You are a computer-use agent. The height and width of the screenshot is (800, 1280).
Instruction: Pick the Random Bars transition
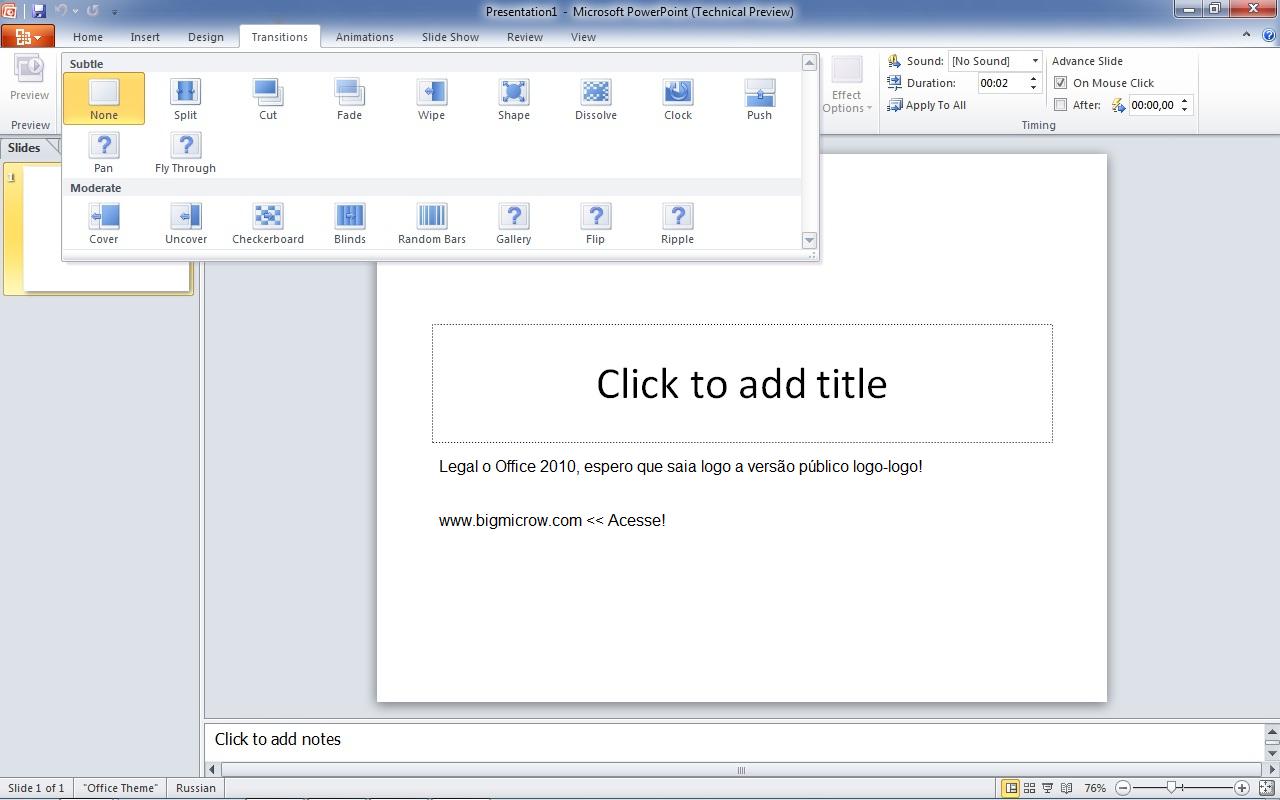432,223
